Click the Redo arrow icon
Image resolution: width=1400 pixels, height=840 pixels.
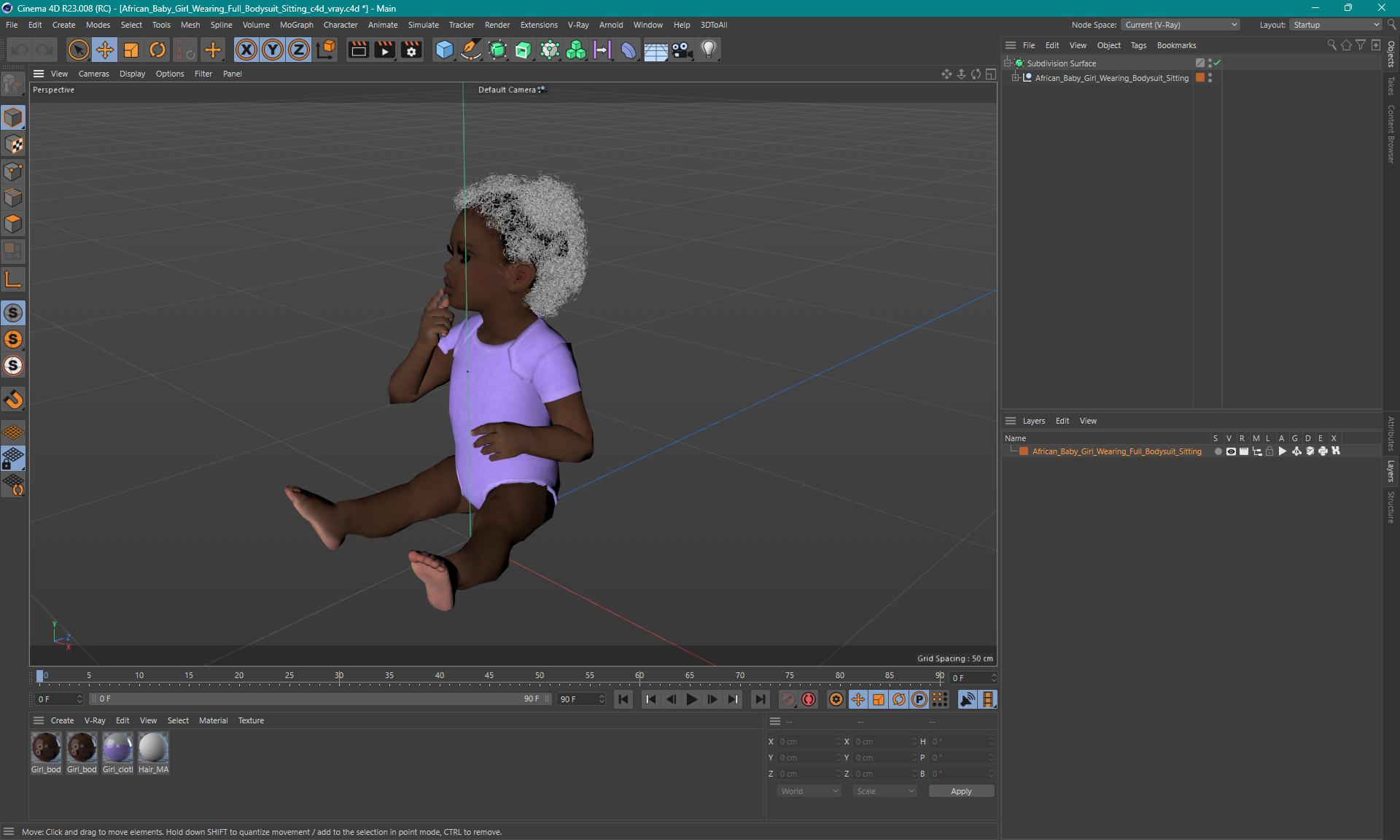pyautogui.click(x=45, y=50)
